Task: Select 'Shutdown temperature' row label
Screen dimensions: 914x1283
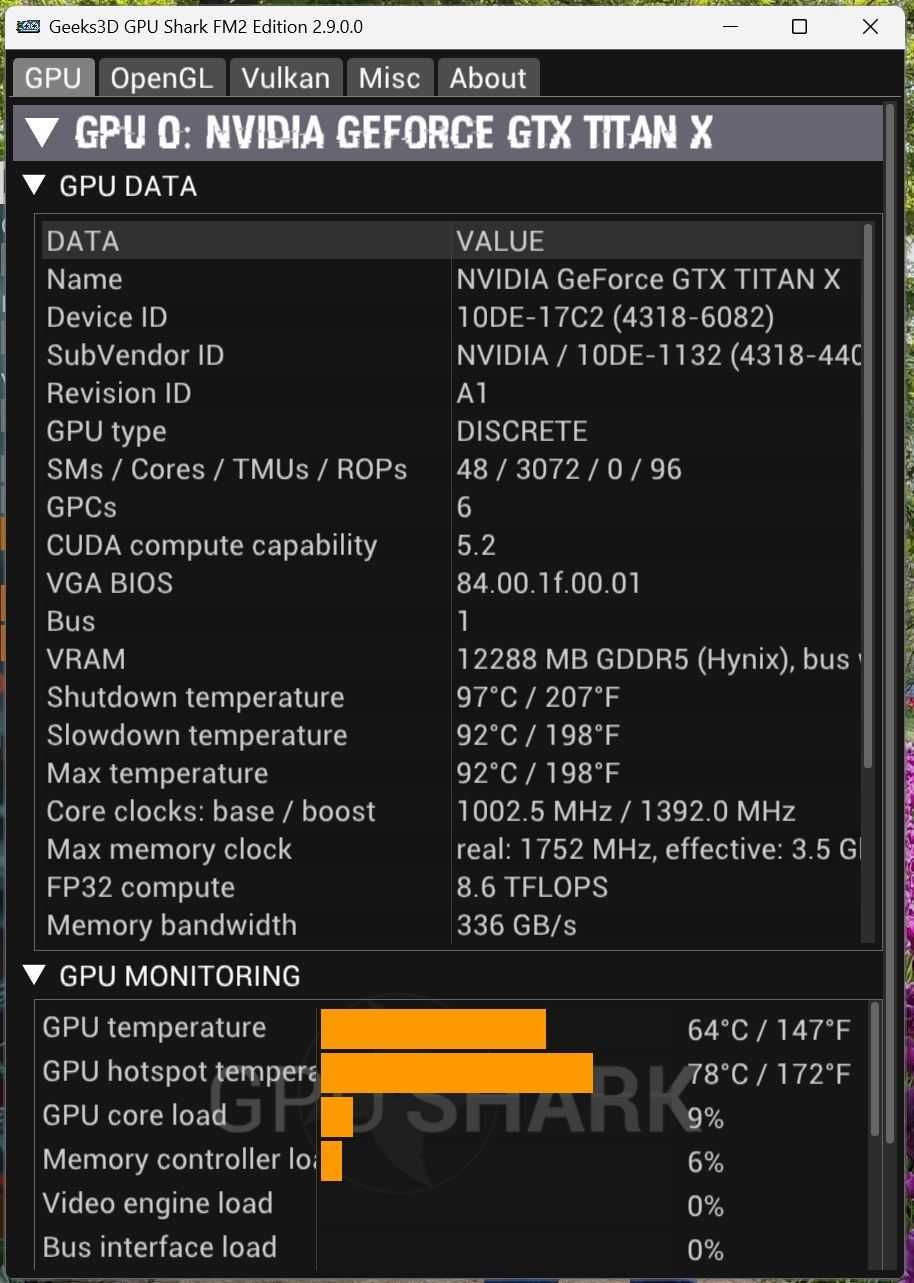Action: point(195,697)
